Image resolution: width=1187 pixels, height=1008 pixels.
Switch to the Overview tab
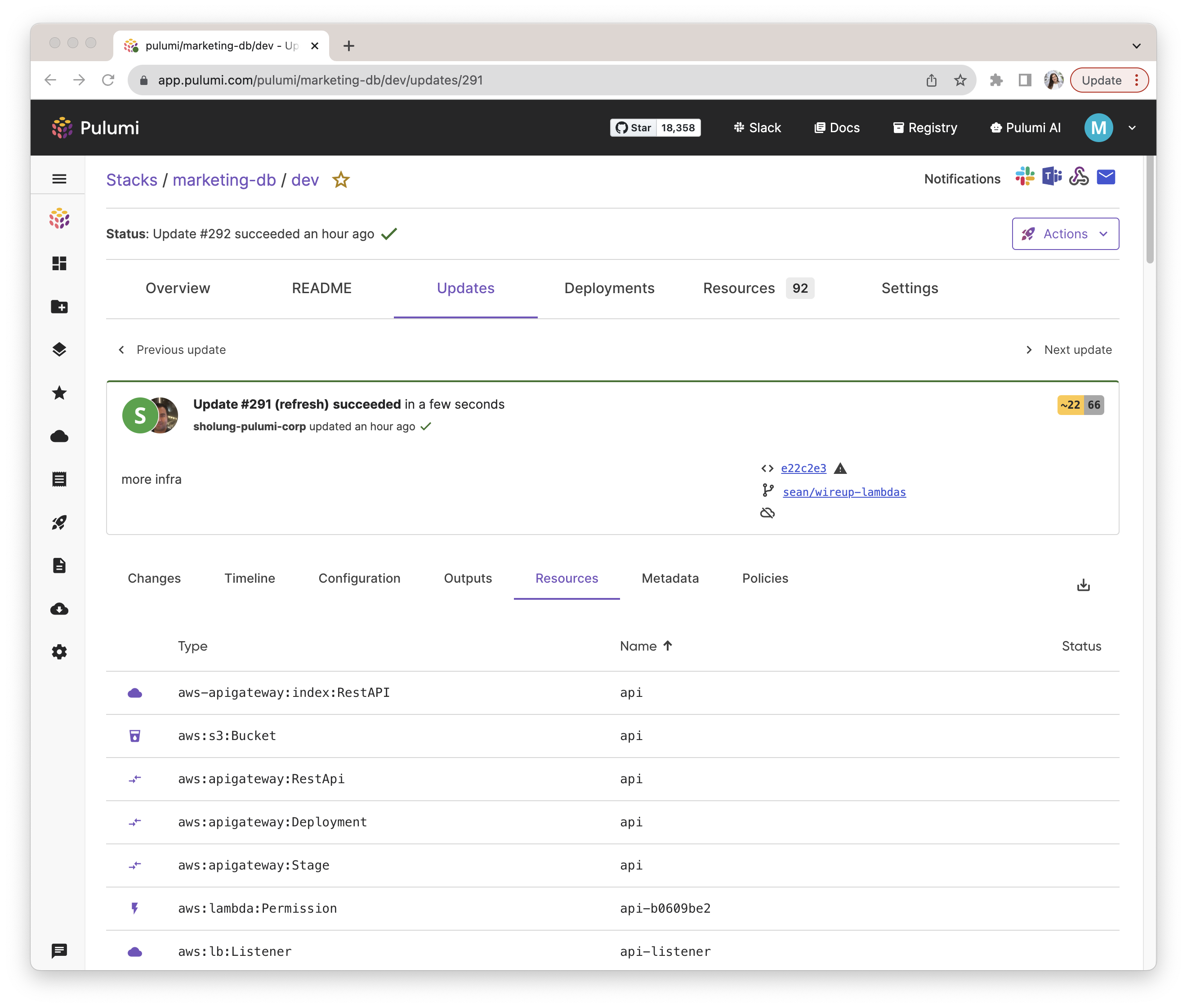coord(178,288)
